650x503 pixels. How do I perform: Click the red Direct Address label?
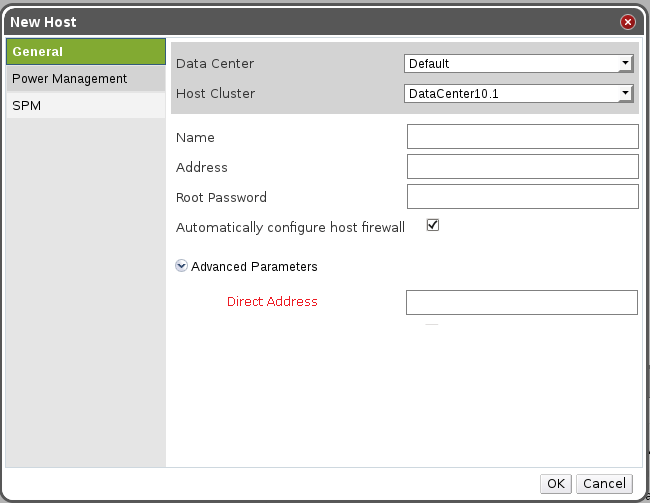pos(272,302)
